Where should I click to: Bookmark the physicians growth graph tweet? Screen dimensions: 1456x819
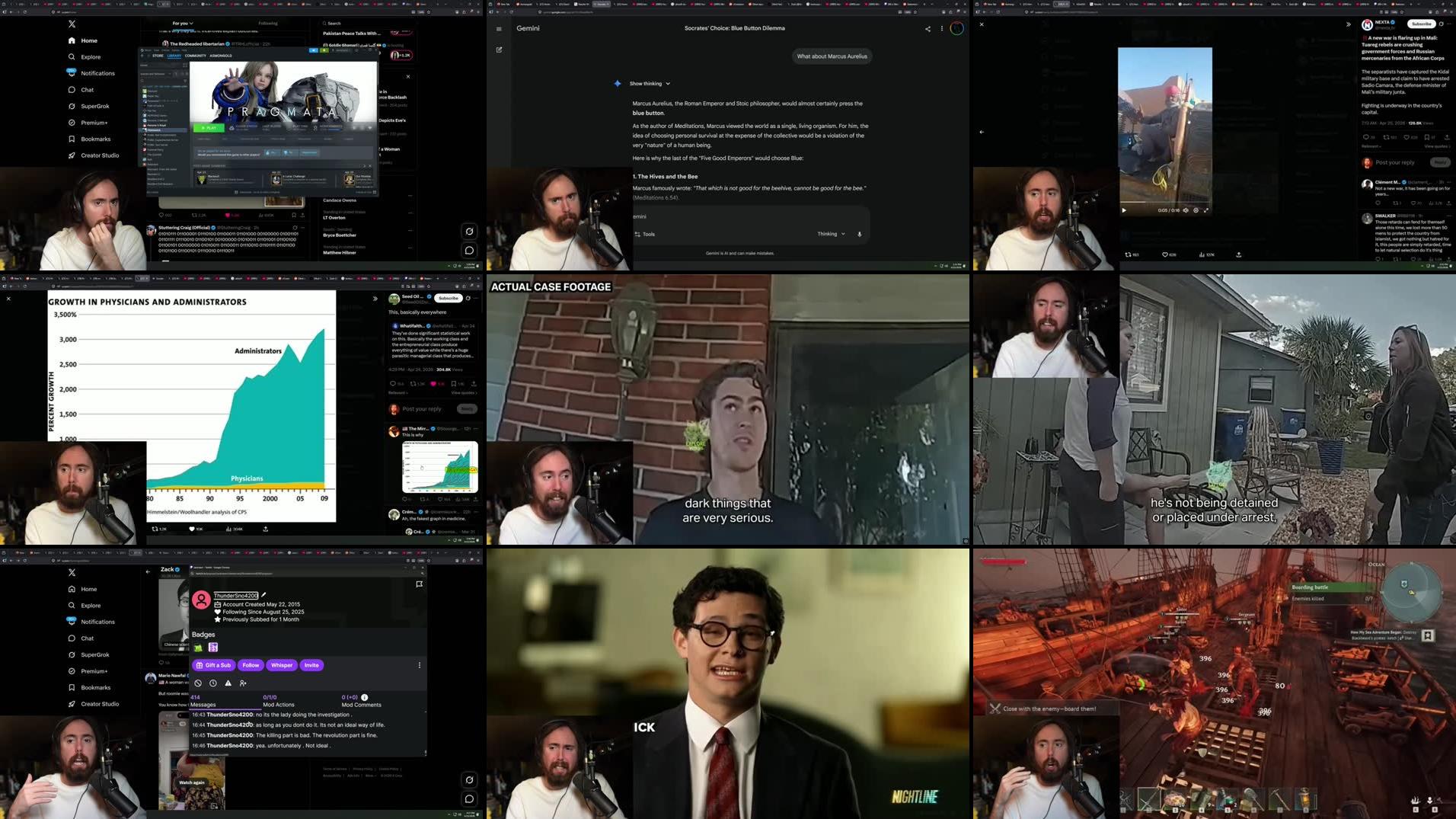[x=455, y=384]
